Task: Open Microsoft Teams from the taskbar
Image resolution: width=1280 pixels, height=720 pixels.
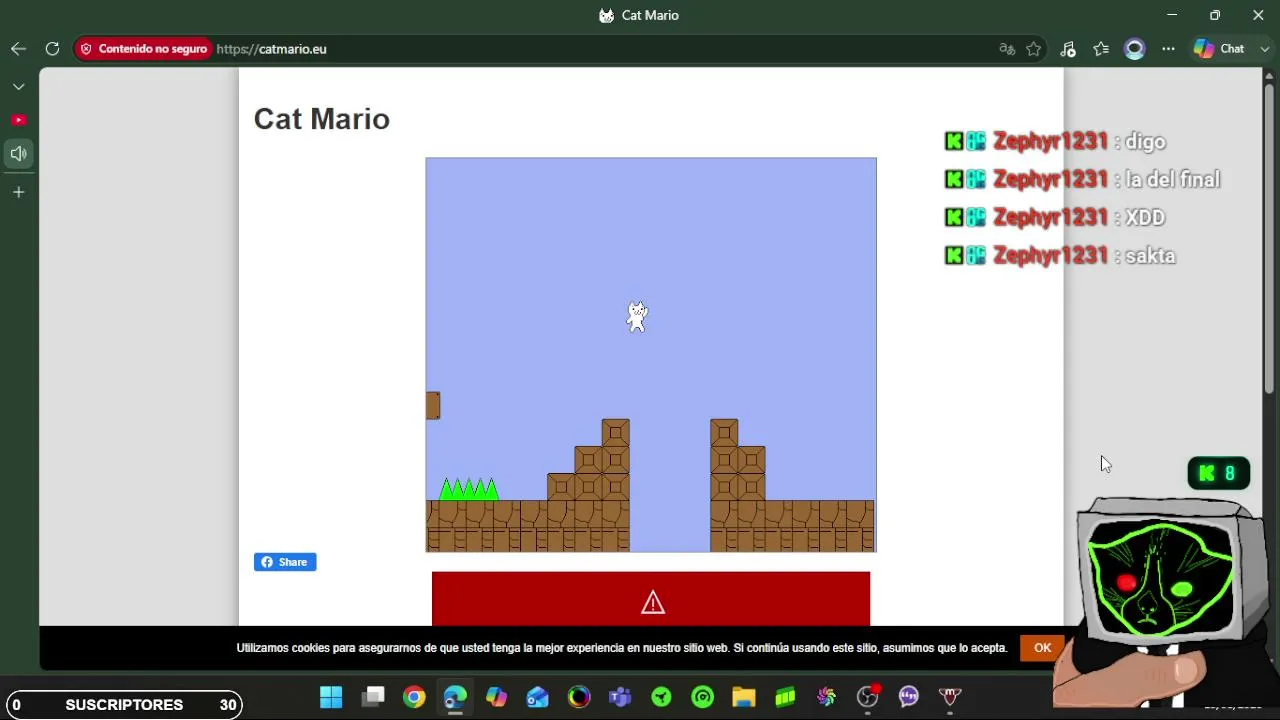Action: [x=620, y=697]
